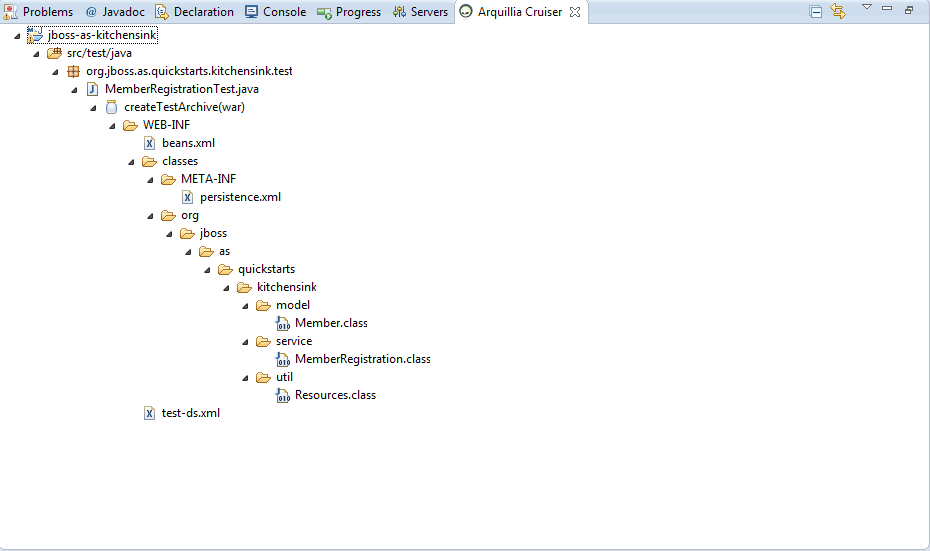Collapse the service folder node
The height and width of the screenshot is (551, 930).
coord(245,342)
